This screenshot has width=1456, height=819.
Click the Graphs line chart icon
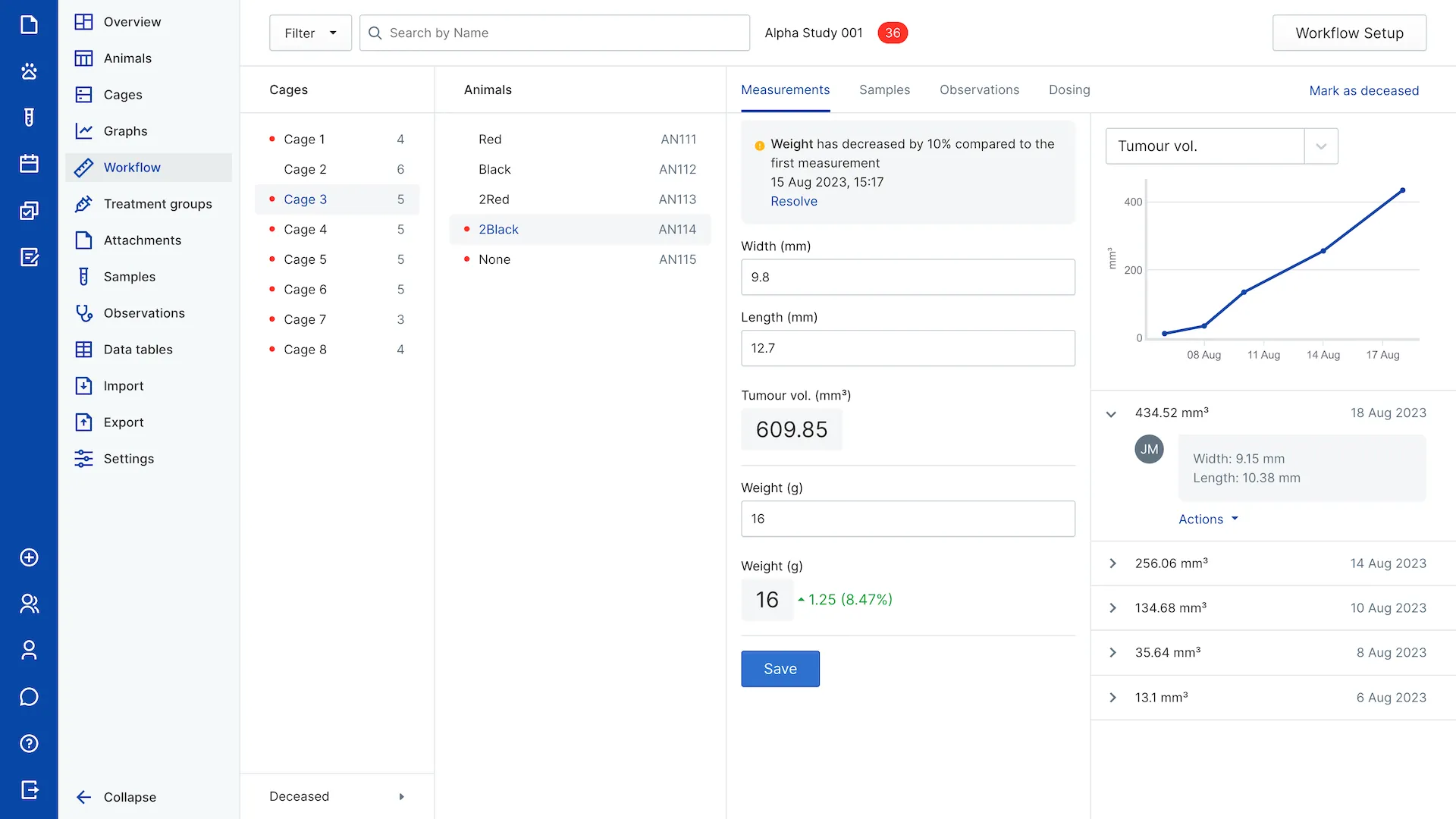(x=83, y=131)
